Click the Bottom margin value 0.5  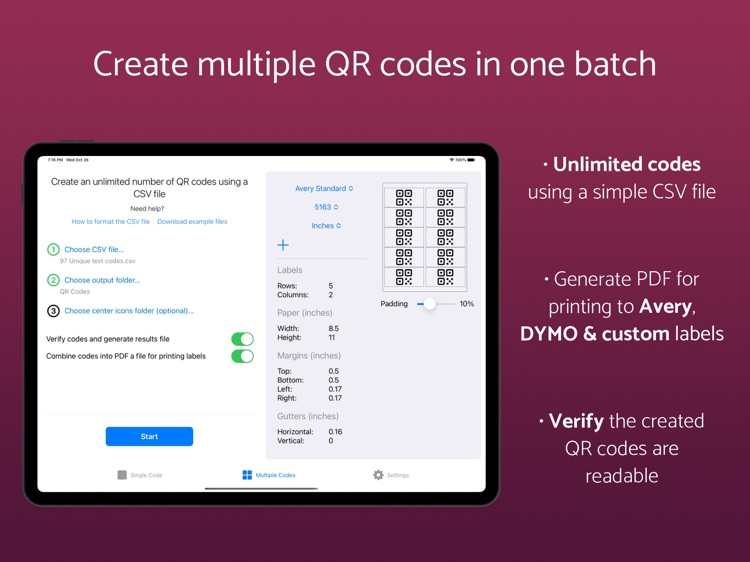pos(333,380)
